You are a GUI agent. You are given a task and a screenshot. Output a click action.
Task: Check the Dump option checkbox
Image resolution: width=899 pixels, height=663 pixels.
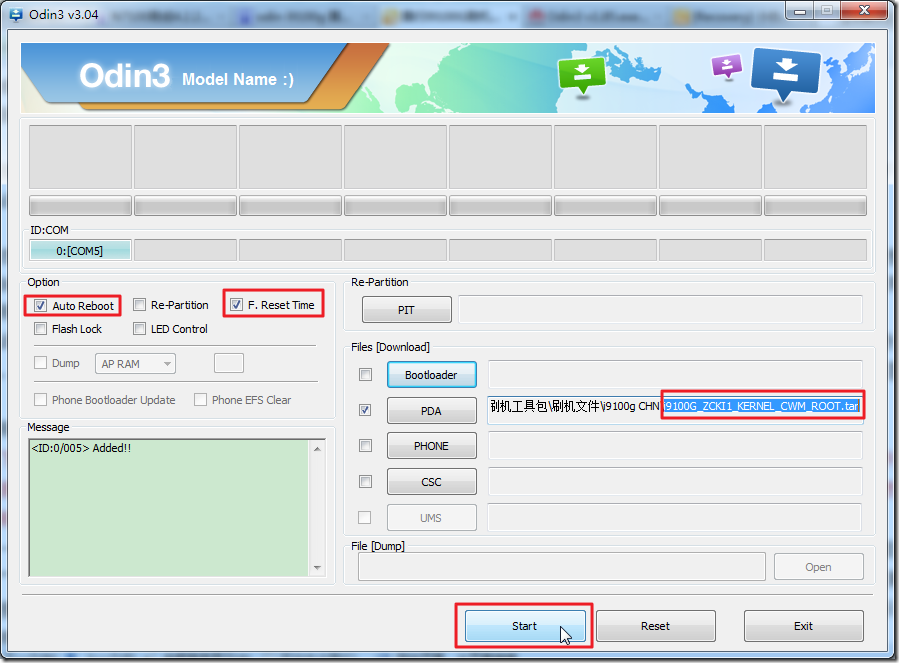pyautogui.click(x=40, y=362)
